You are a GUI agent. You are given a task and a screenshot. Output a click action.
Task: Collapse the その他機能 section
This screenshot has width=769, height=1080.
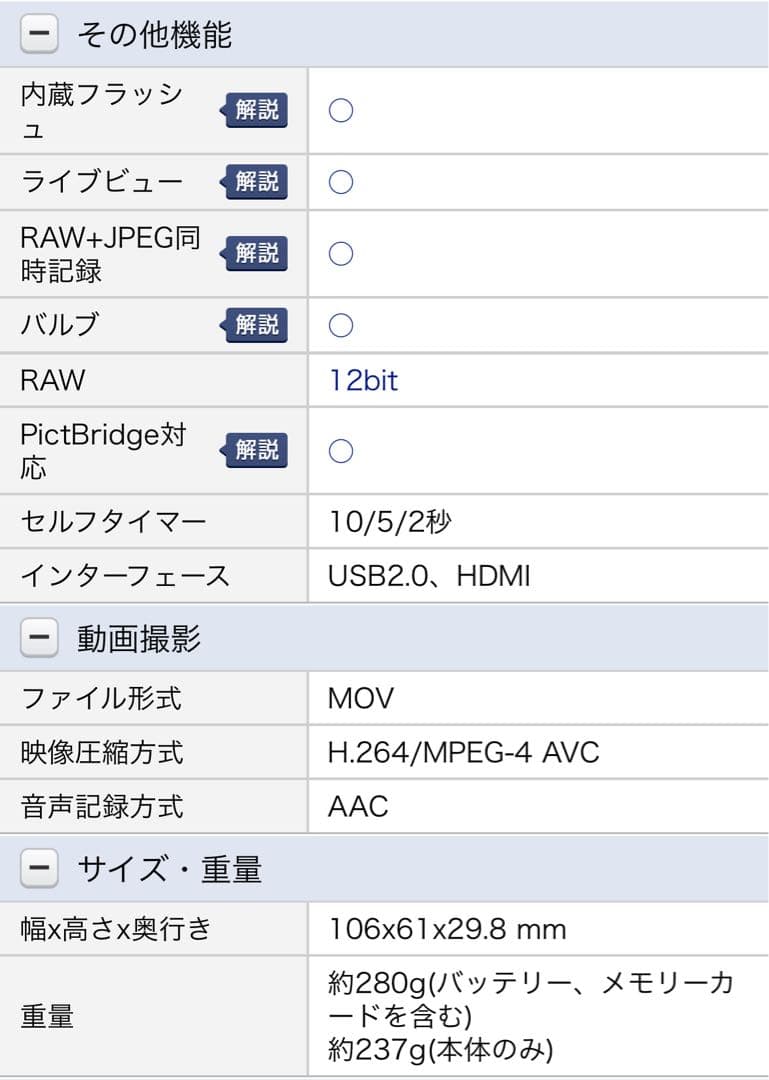(x=39, y=36)
